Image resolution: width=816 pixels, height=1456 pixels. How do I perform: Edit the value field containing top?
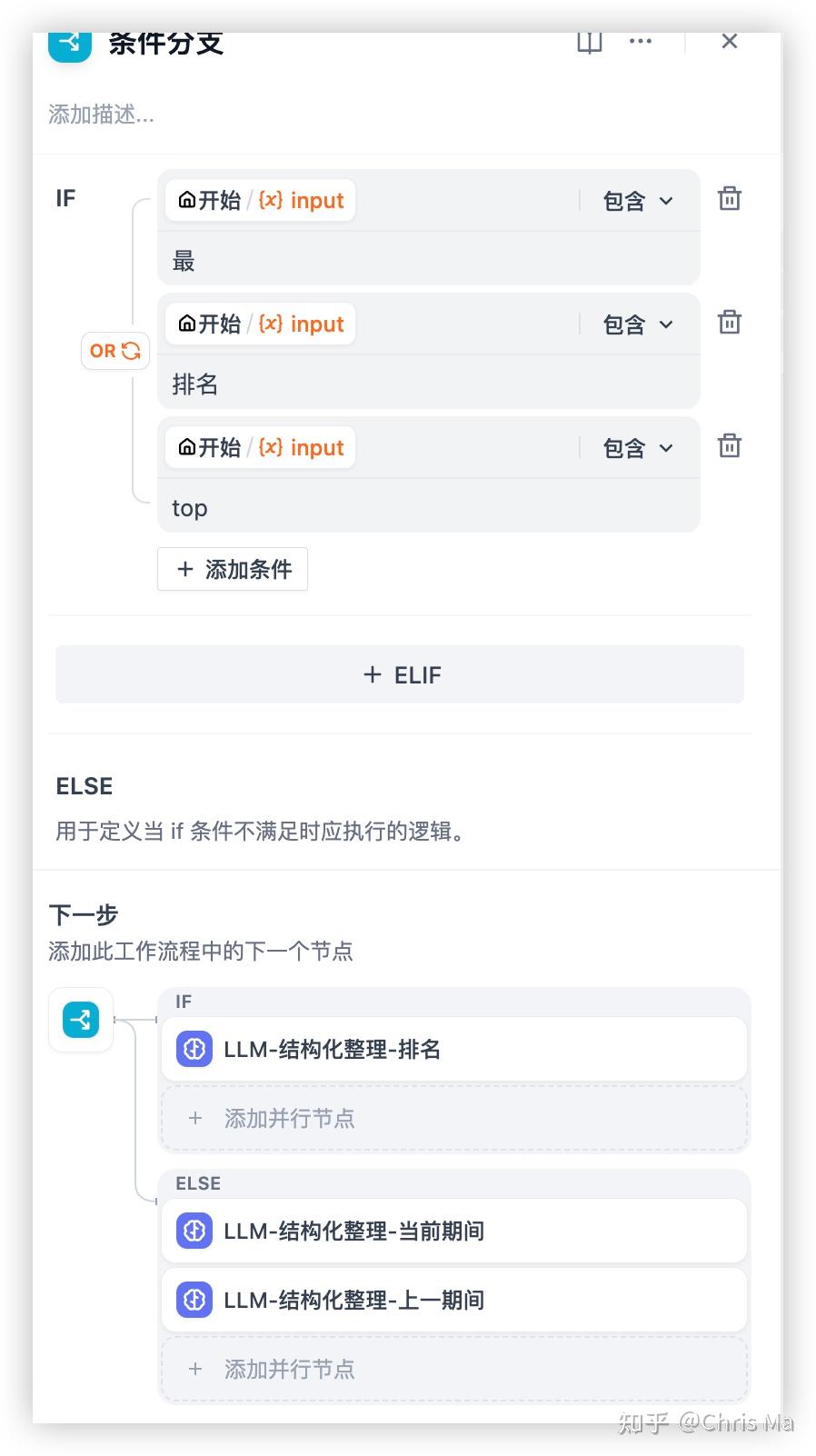(x=427, y=508)
